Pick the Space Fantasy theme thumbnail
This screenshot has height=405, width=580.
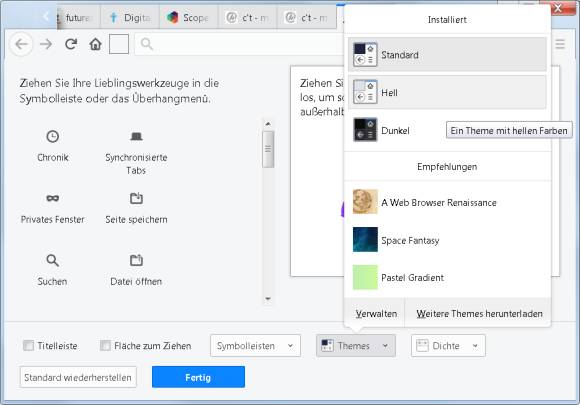pyautogui.click(x=365, y=239)
